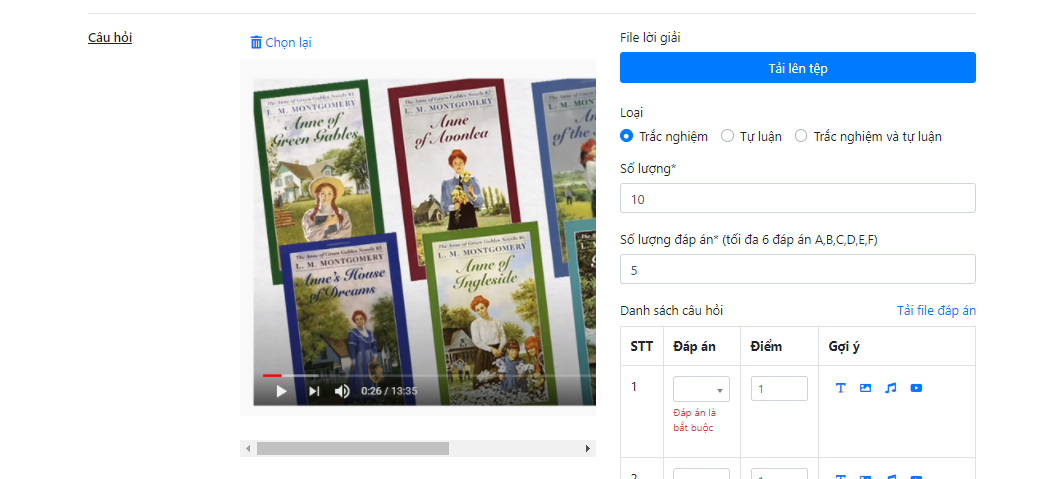Image resolution: width=1042 pixels, height=479 pixels.
Task: Click the horizontal scrollbar thumb
Action: click(353, 449)
